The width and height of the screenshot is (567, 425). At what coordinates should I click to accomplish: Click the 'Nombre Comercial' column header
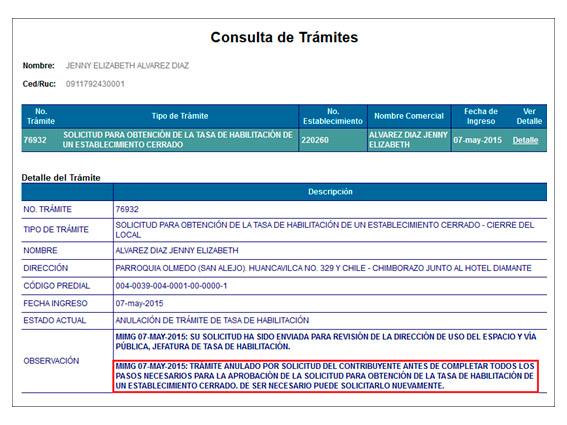tap(409, 116)
